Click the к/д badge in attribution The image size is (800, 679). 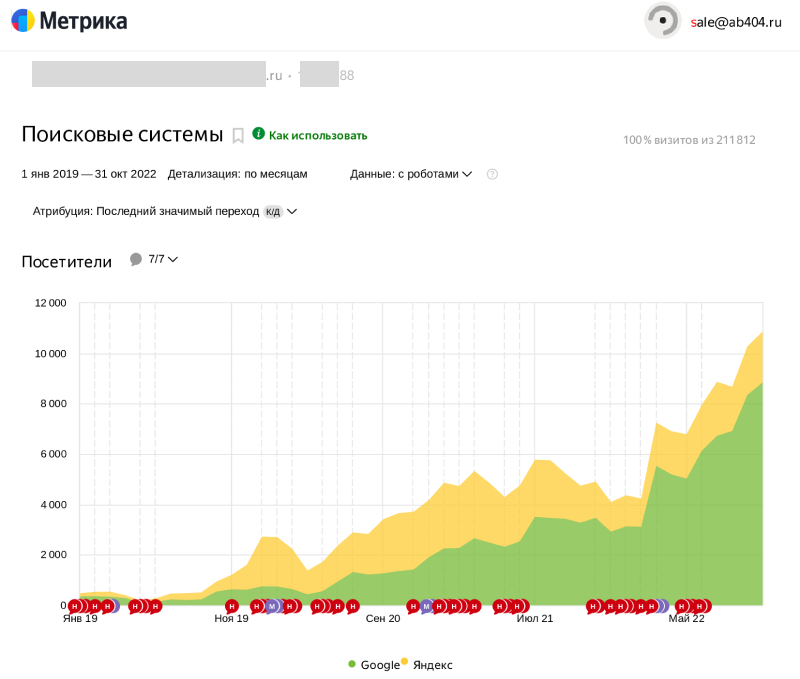click(x=273, y=212)
